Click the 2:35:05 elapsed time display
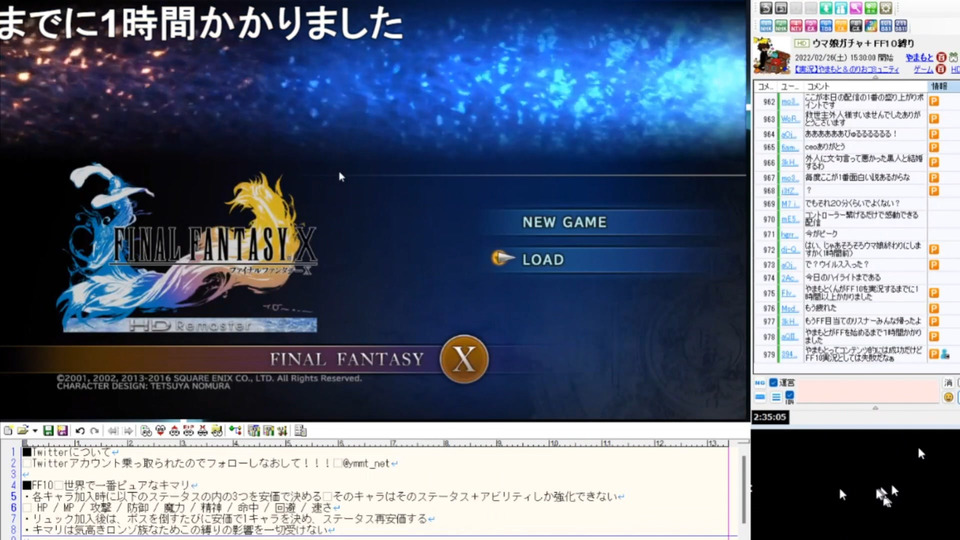960x540 pixels. [x=770, y=417]
